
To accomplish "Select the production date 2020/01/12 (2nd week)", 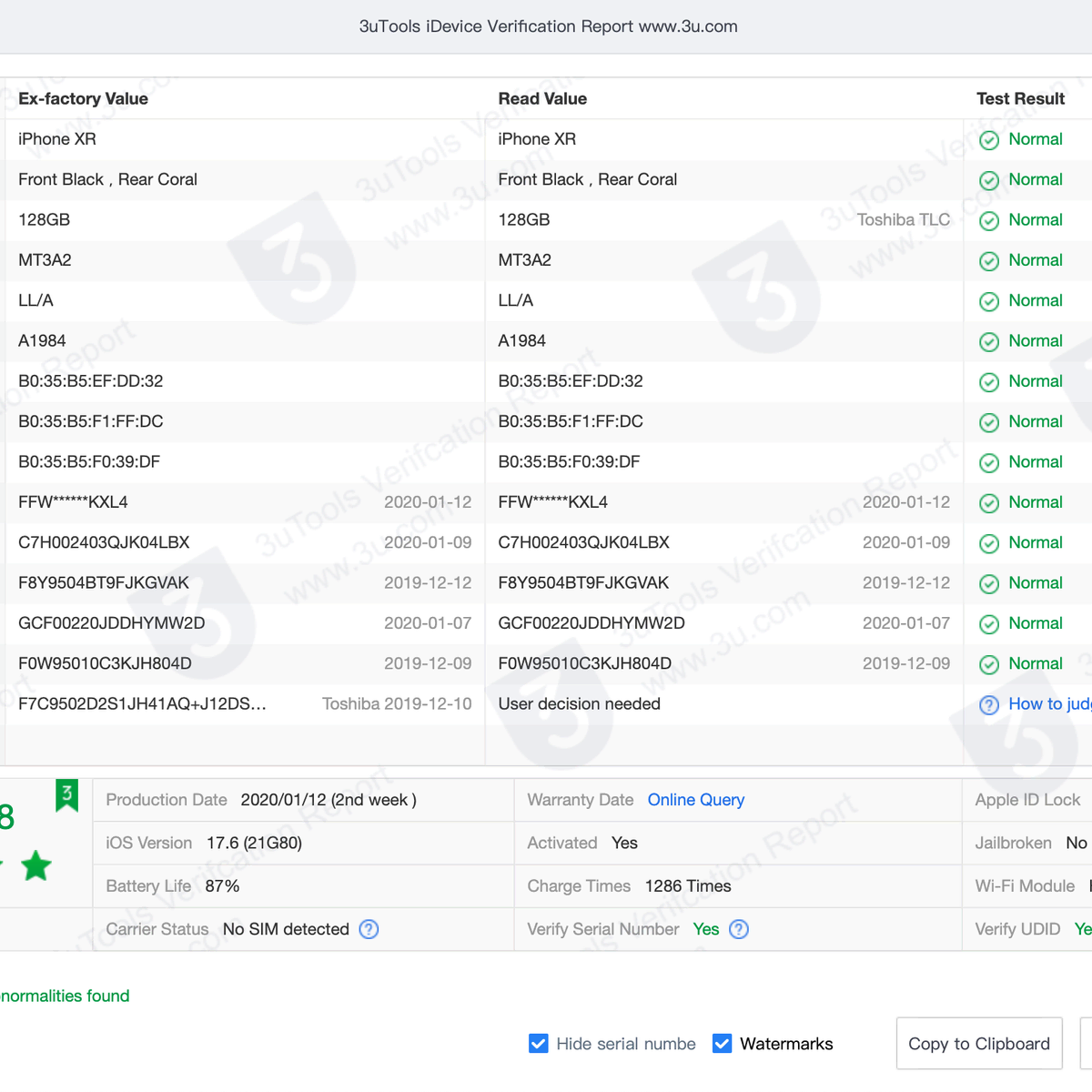I will point(329,800).
